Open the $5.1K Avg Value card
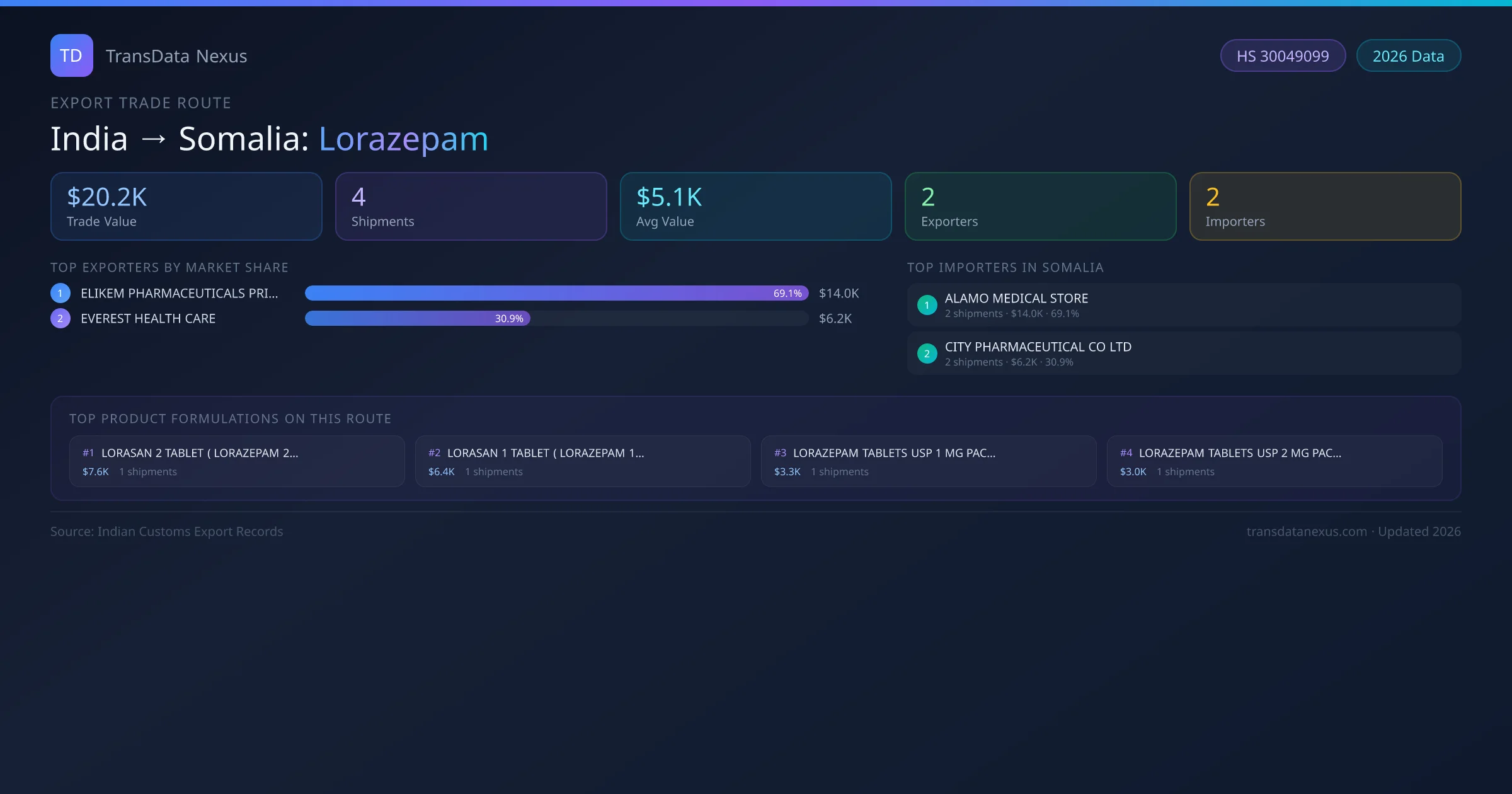Viewport: 1512px width, 794px height. pos(755,207)
